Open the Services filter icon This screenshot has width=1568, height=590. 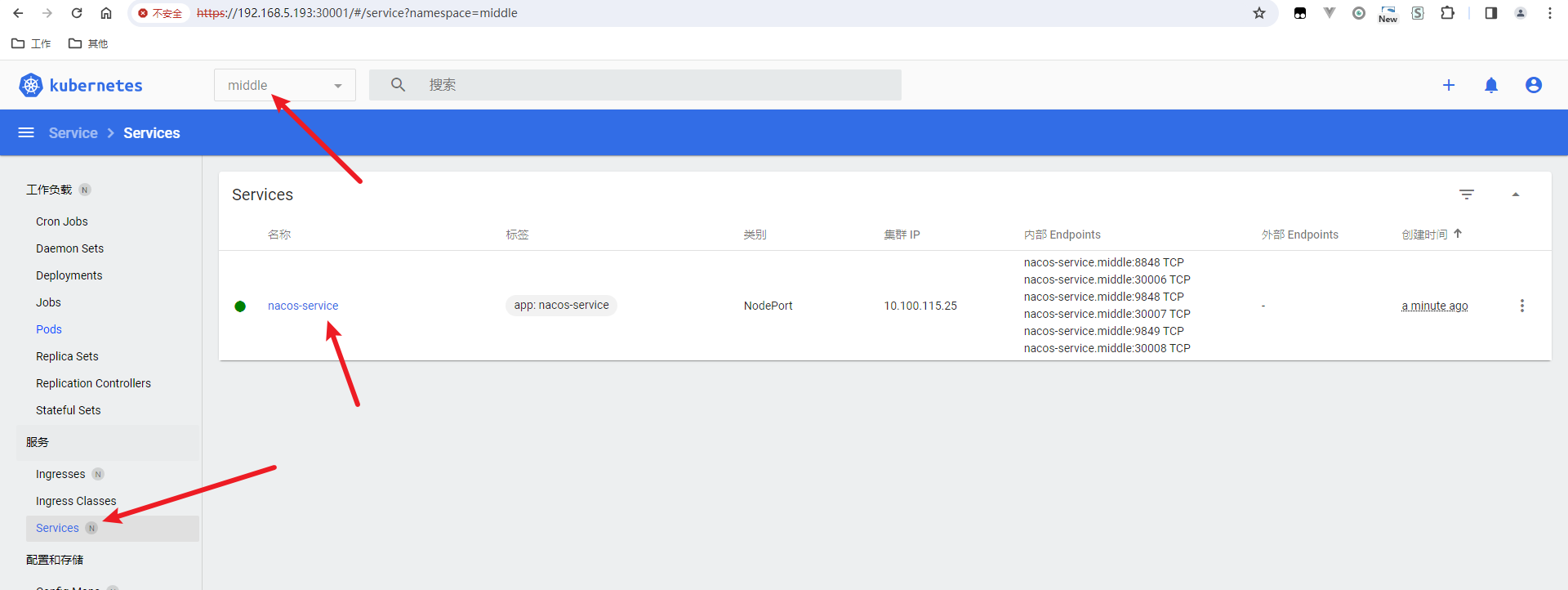point(1467,194)
